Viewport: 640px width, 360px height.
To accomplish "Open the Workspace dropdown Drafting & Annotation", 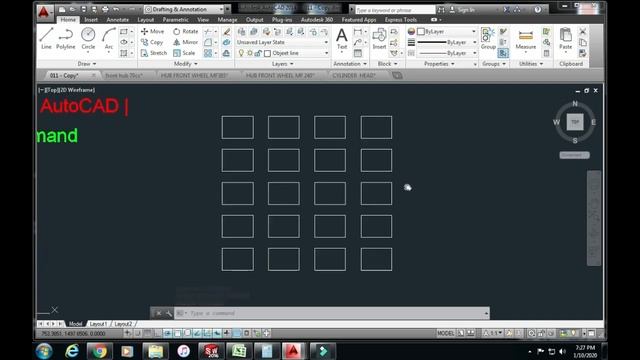I will point(184,9).
